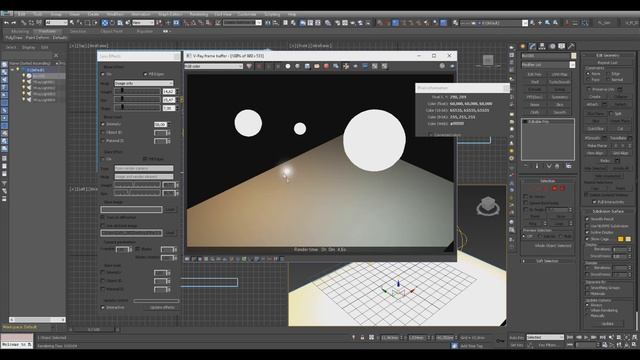Remove modifier from the stack with trash icon

pyautogui.click(x=557, y=166)
